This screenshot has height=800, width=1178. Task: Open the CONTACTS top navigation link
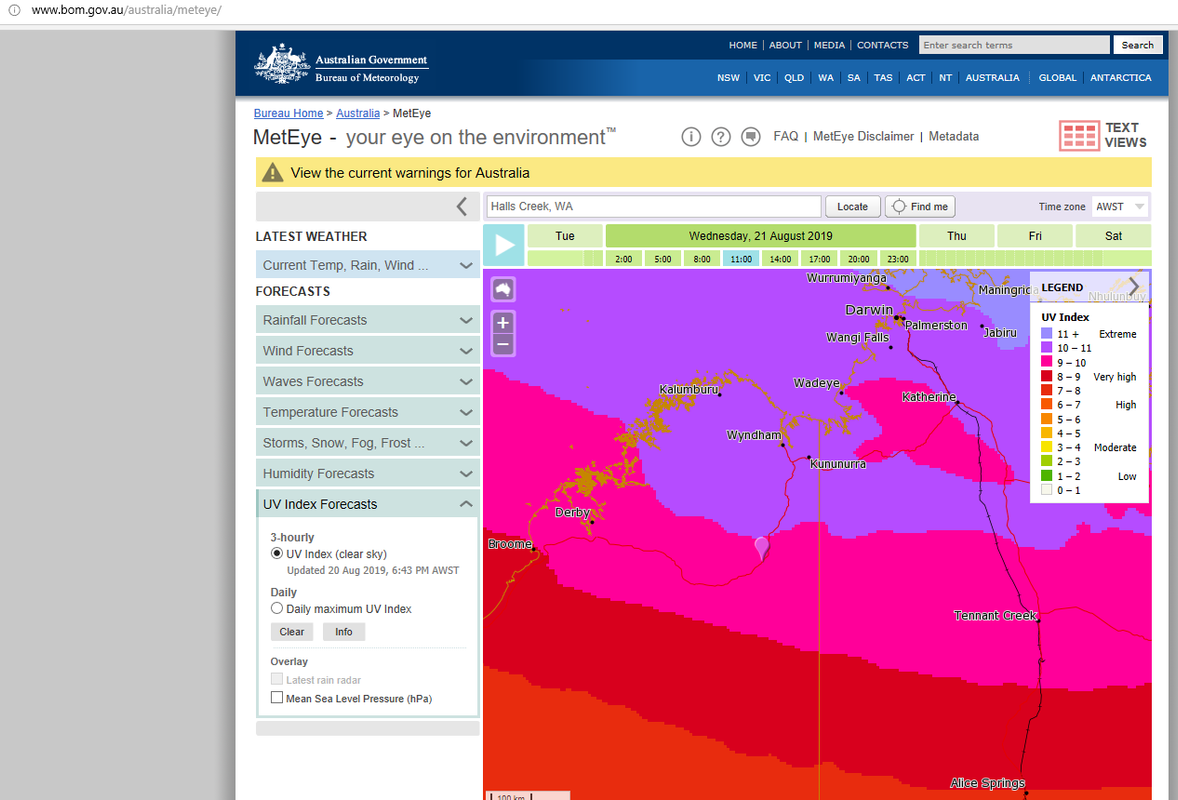(x=882, y=45)
